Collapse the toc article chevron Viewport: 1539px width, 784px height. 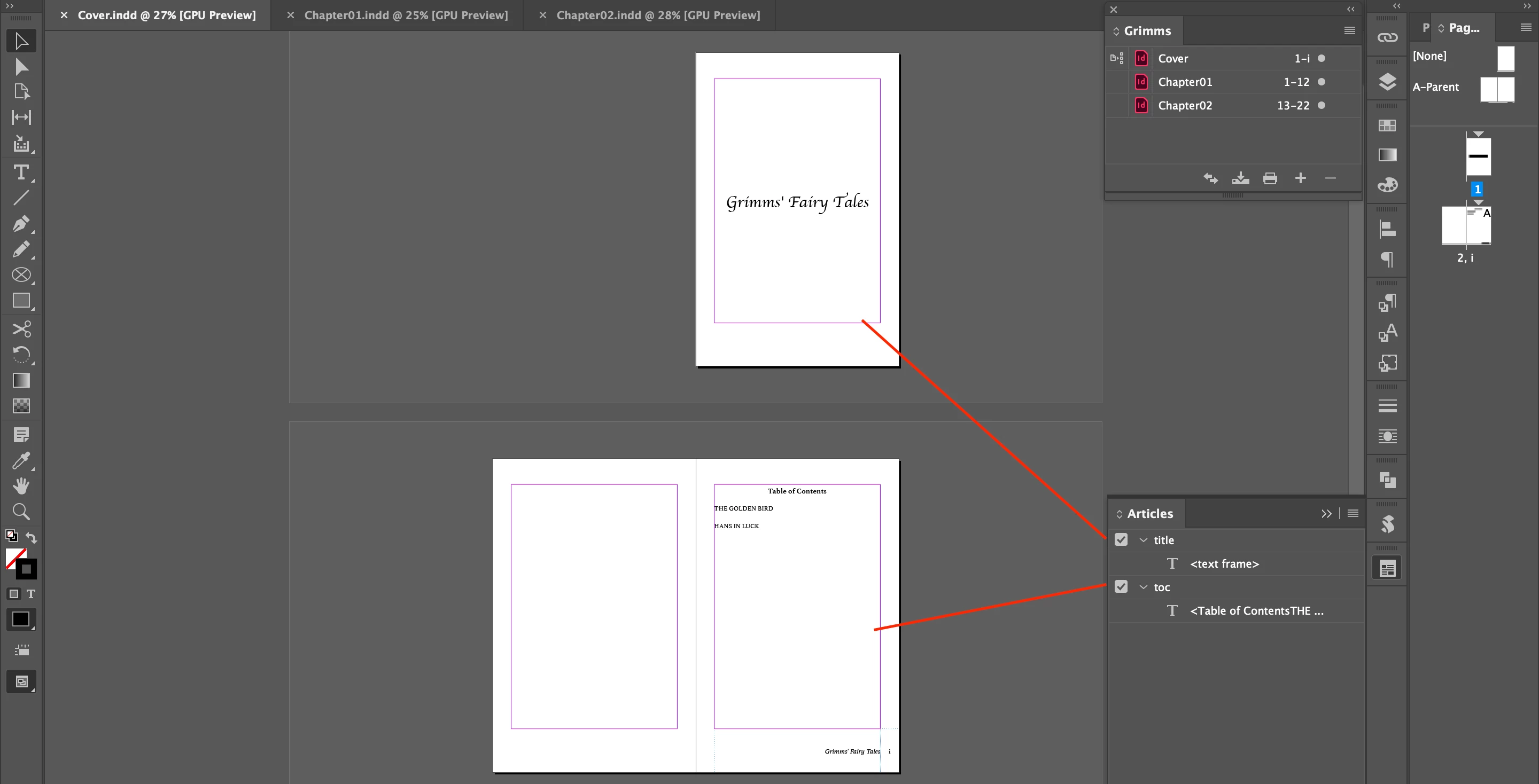tap(1144, 587)
